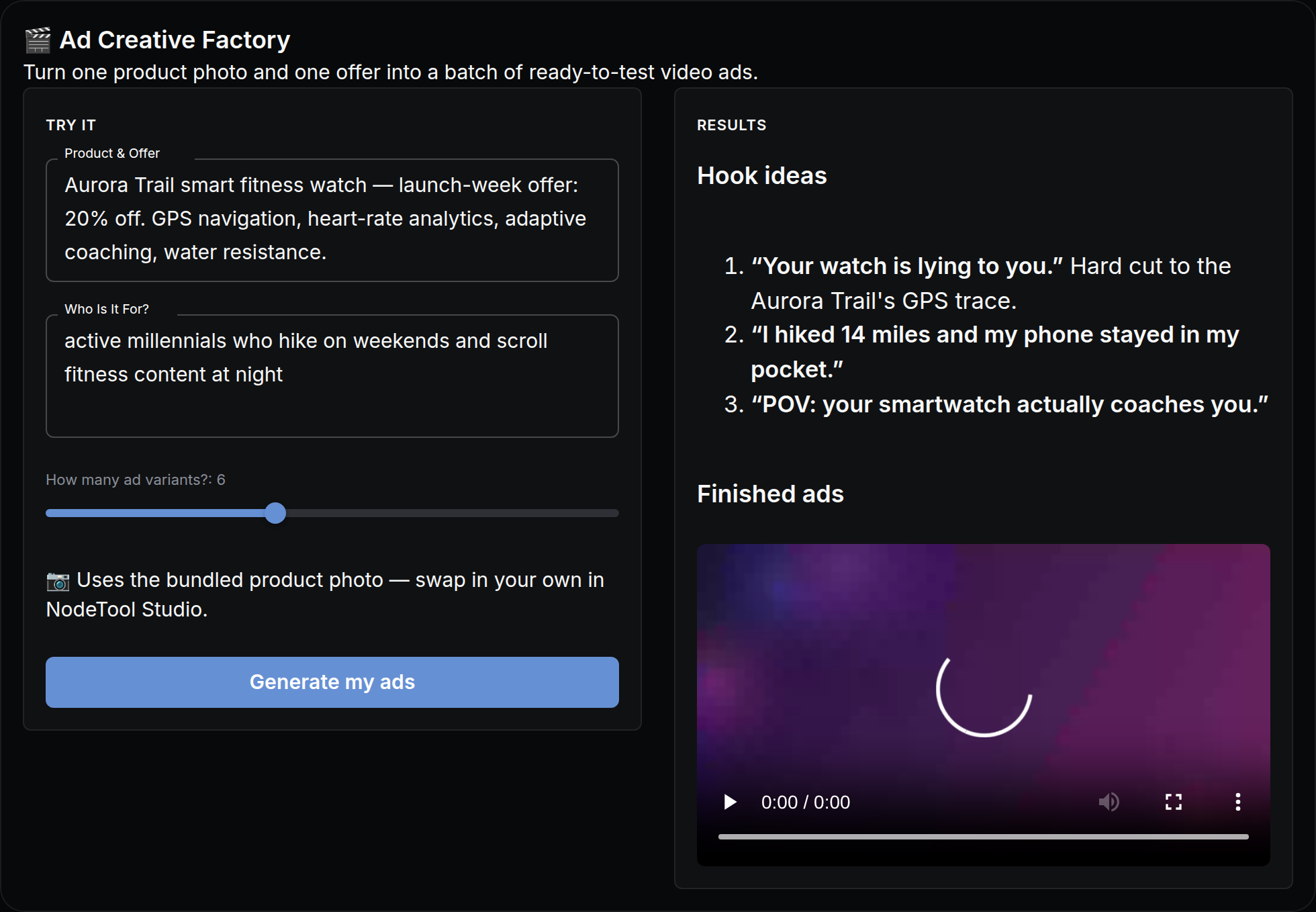Click the video progress bar
Image resolution: width=1316 pixels, height=912 pixels.
[x=983, y=837]
